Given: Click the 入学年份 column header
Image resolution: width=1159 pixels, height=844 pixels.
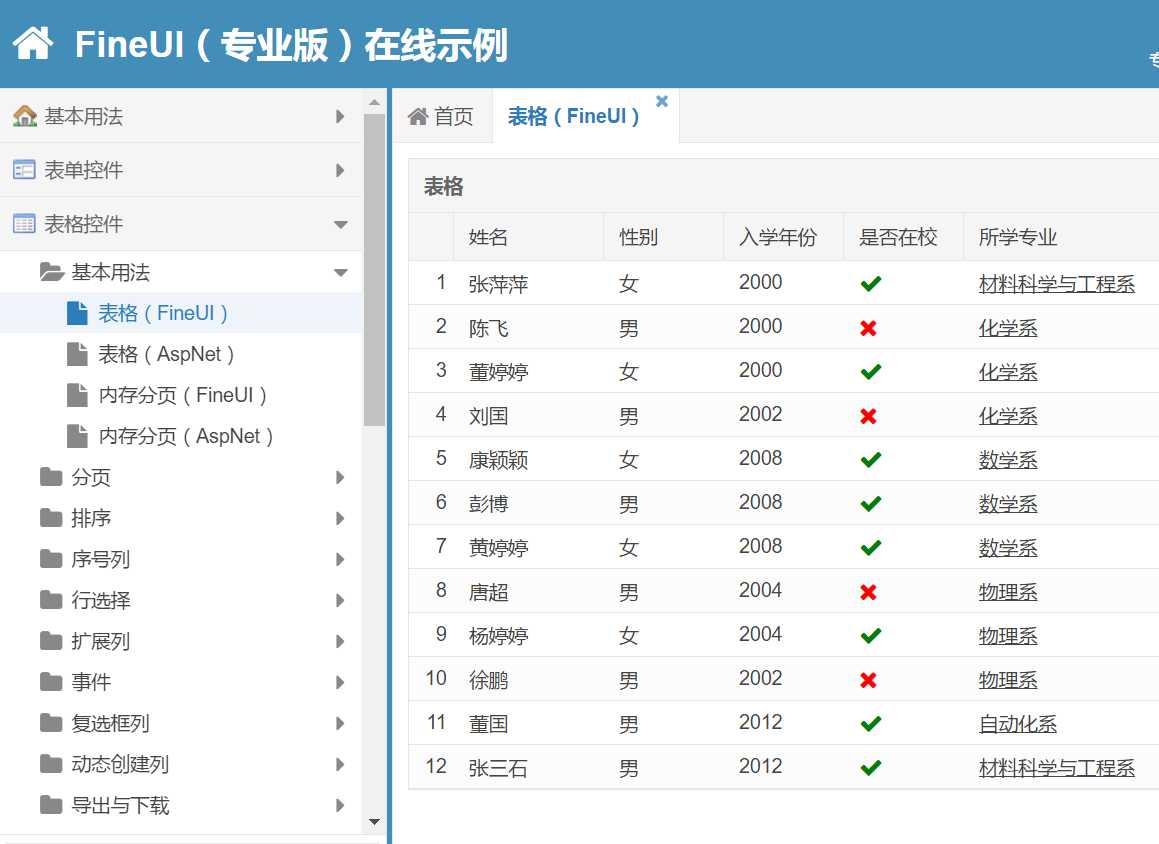Looking at the screenshot, I should click(784, 237).
